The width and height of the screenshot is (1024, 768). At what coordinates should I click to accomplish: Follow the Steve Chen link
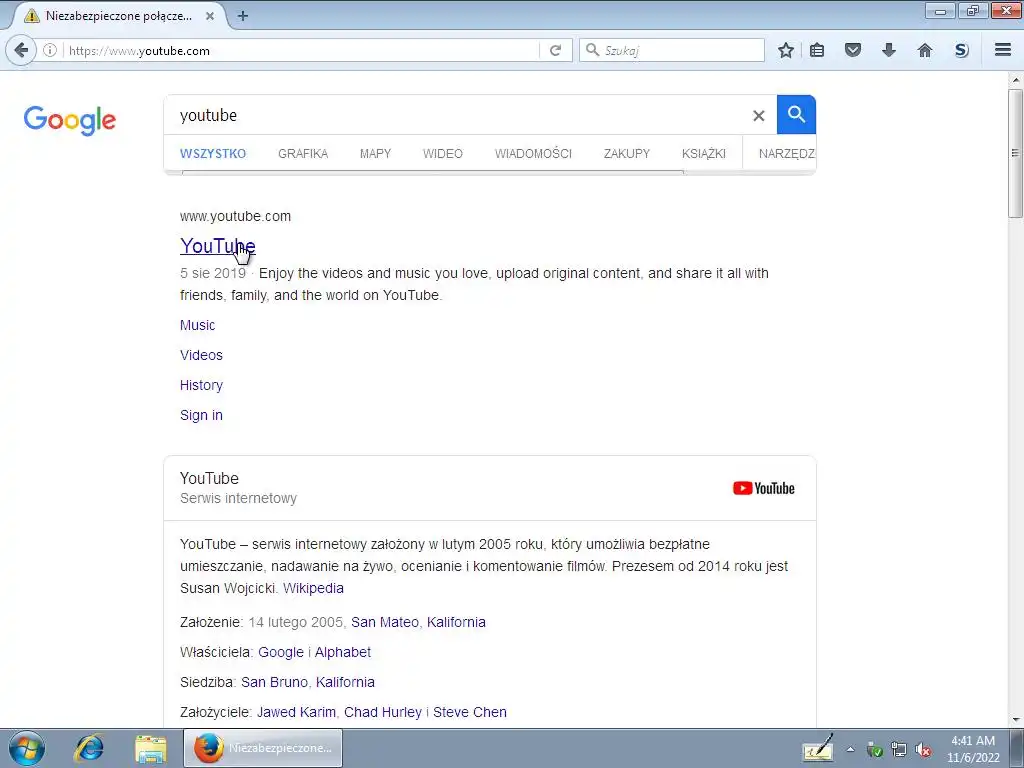click(470, 712)
